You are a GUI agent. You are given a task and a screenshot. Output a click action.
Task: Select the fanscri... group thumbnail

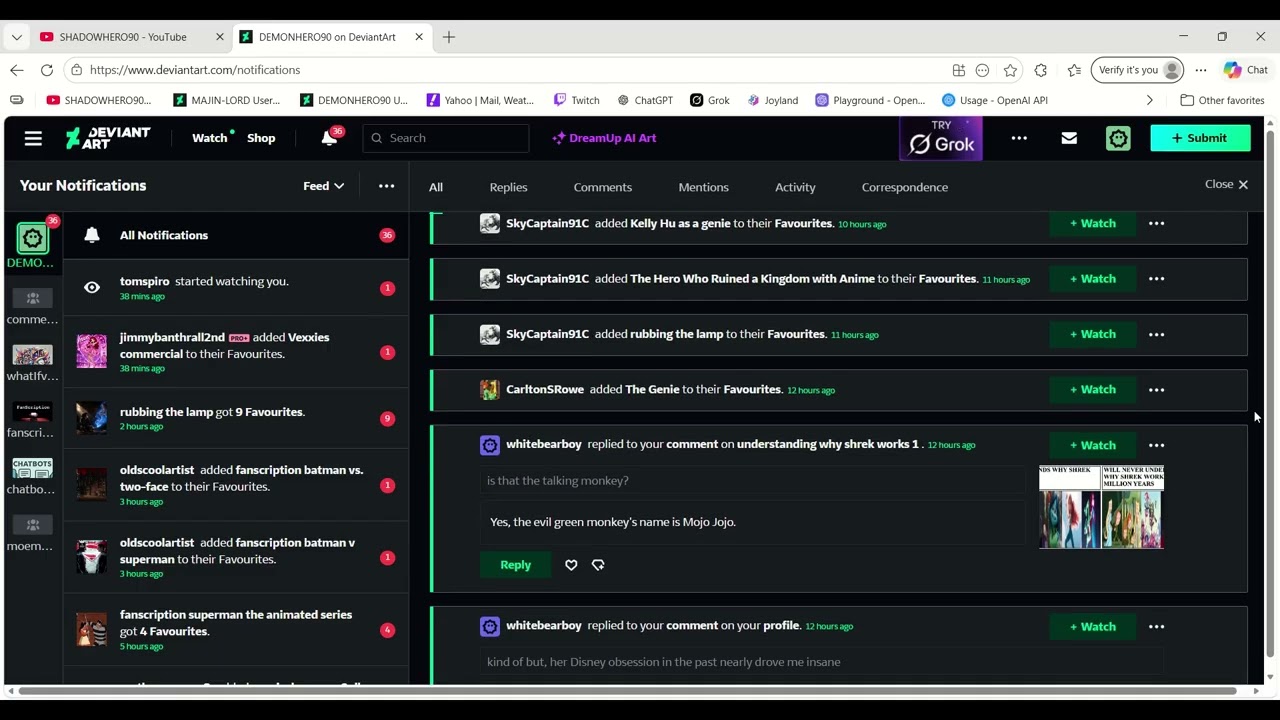(32, 412)
